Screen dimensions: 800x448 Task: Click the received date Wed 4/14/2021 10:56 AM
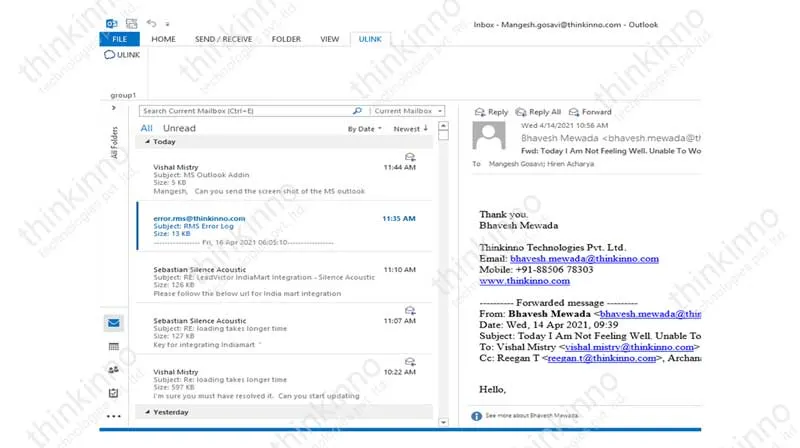click(x=564, y=126)
